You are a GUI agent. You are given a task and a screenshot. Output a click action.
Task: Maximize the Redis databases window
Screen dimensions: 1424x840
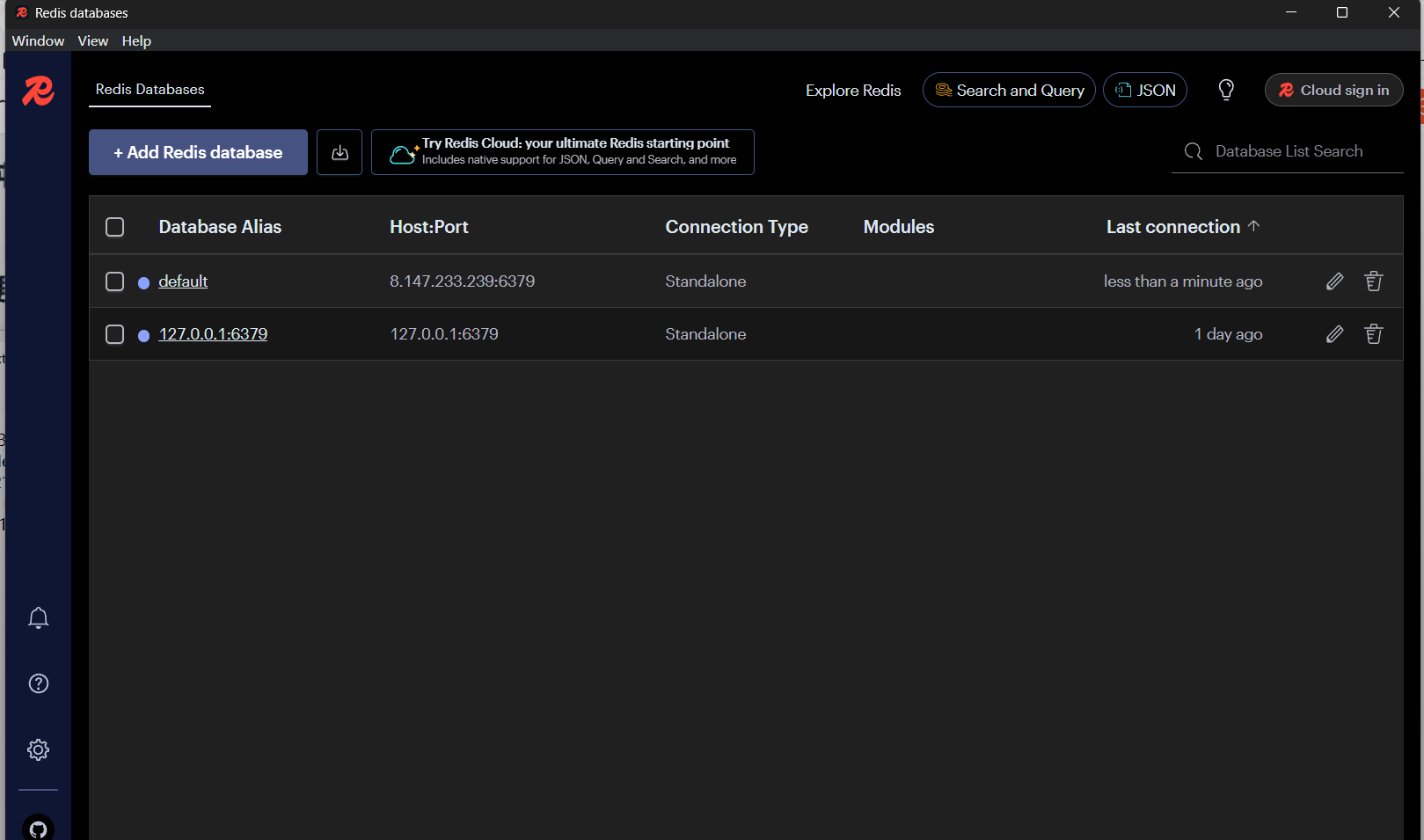click(1342, 12)
